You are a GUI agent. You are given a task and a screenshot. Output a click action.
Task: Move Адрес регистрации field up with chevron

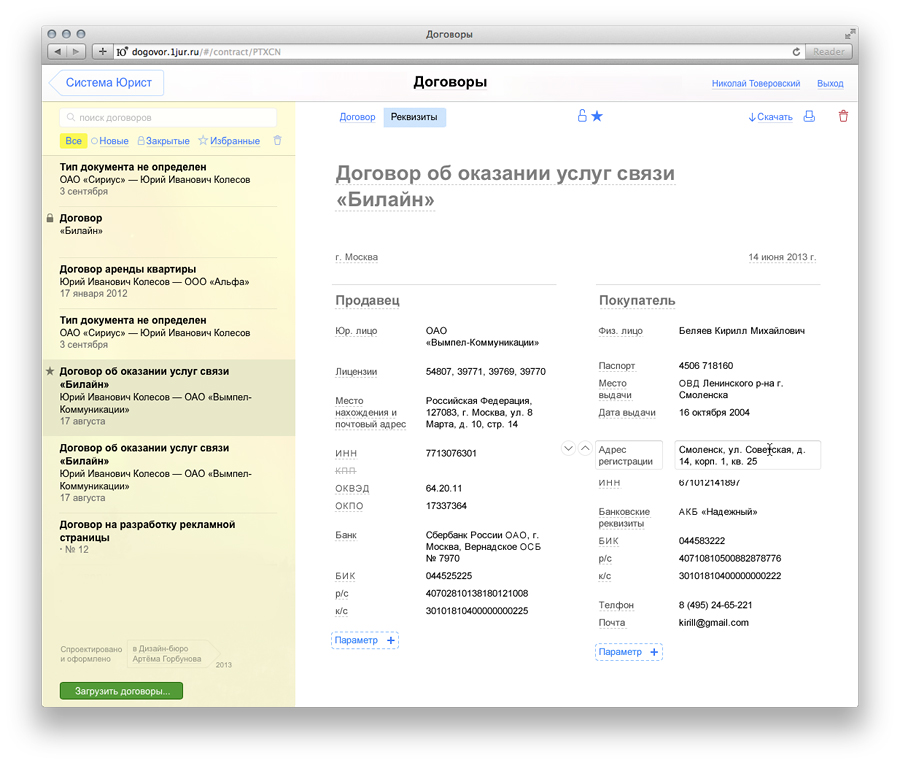pos(583,448)
